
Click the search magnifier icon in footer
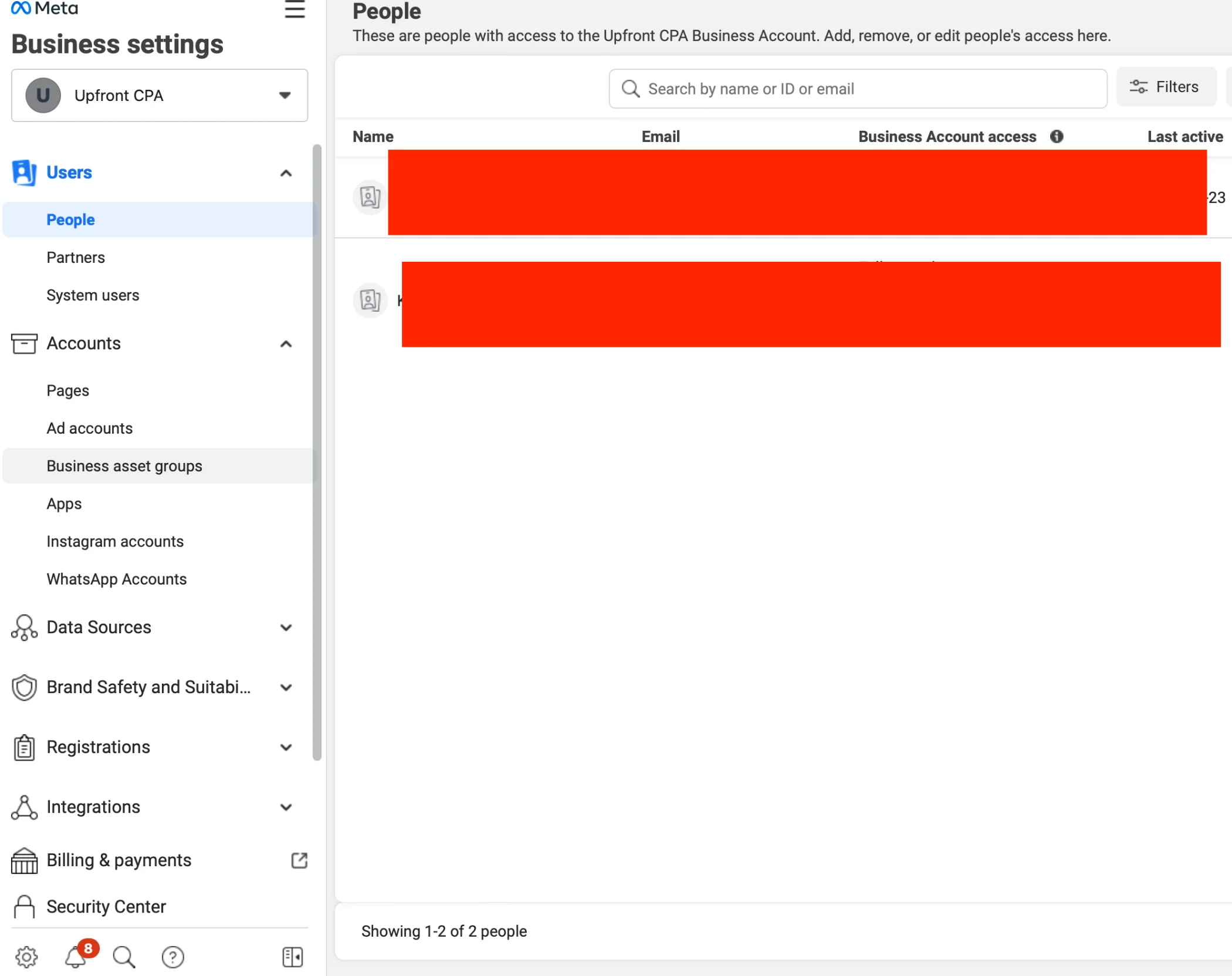(x=124, y=957)
